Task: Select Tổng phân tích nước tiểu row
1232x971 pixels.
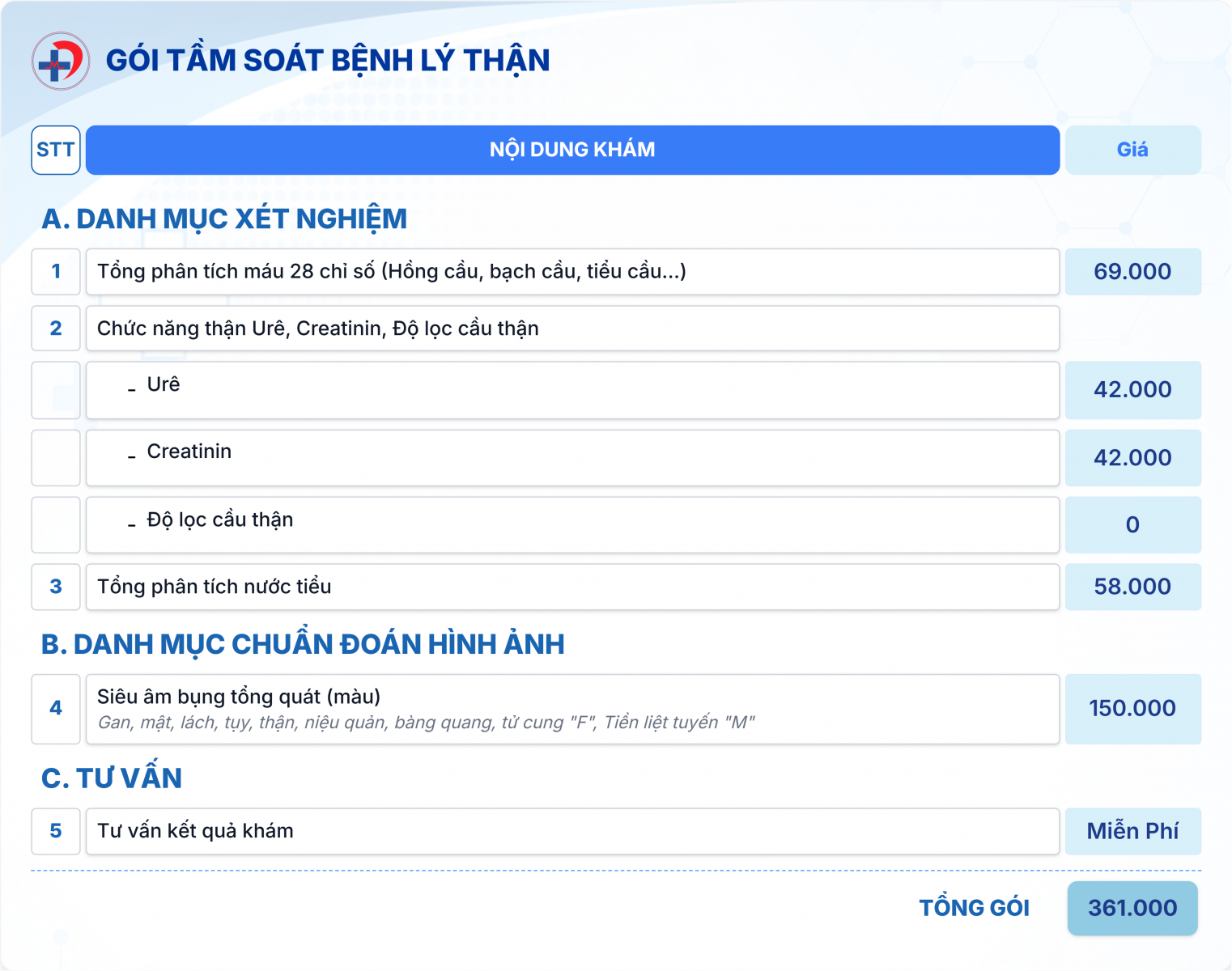Action: point(572,587)
